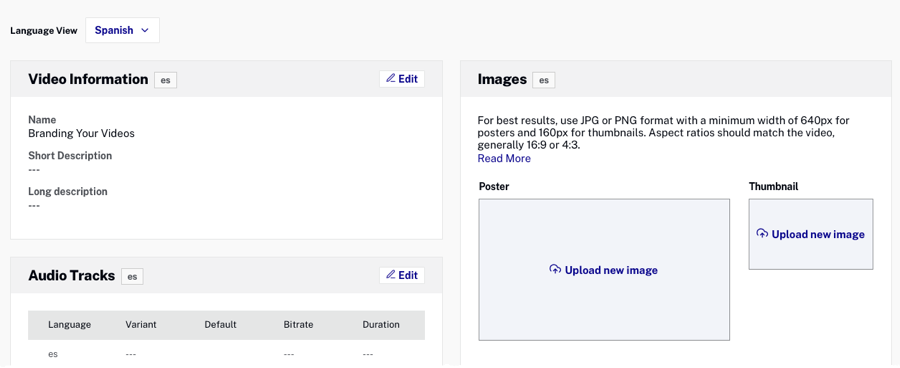
Task: Select the es row in audio tracks table
Action: tap(227, 354)
